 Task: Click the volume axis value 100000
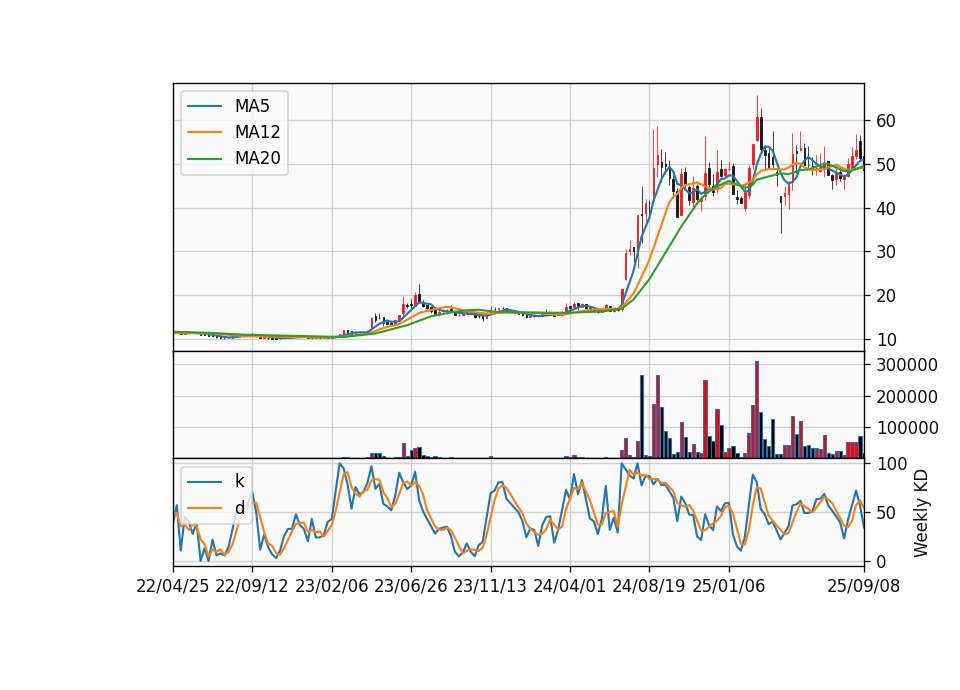[907, 428]
